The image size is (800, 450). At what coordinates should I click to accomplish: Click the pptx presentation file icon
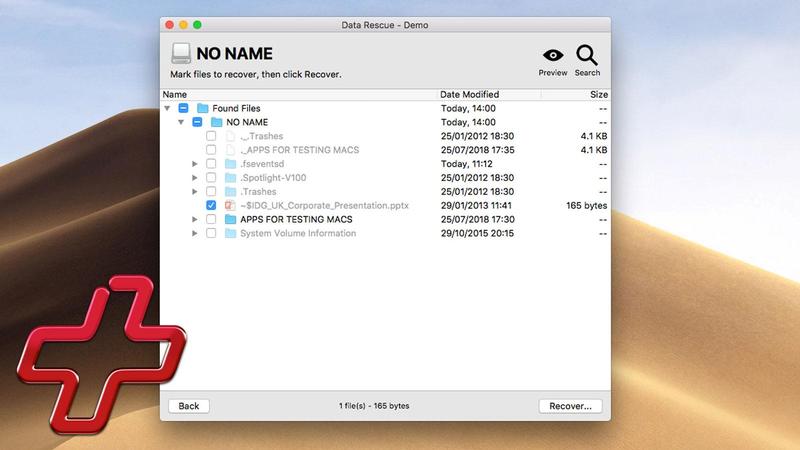tap(231, 205)
